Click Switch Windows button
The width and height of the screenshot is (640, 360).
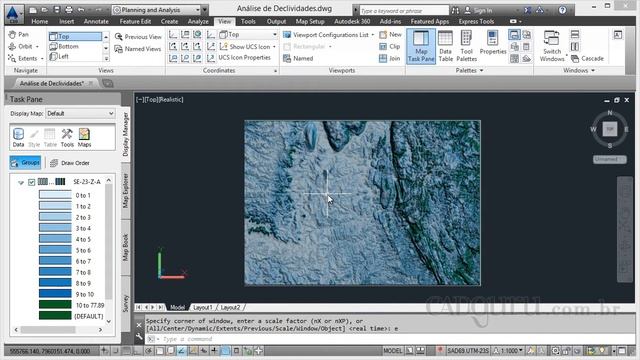552,47
